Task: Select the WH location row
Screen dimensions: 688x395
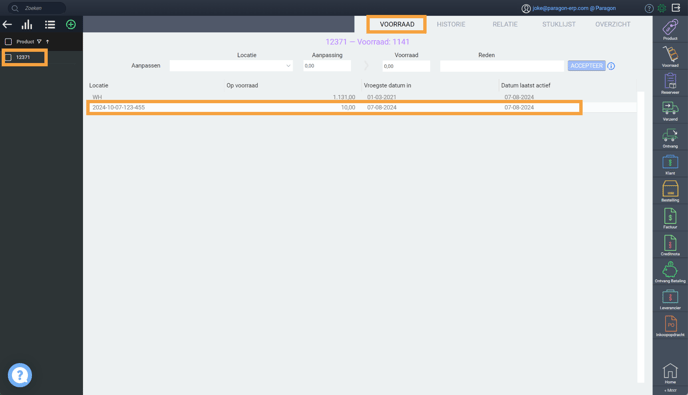Action: 360,97
